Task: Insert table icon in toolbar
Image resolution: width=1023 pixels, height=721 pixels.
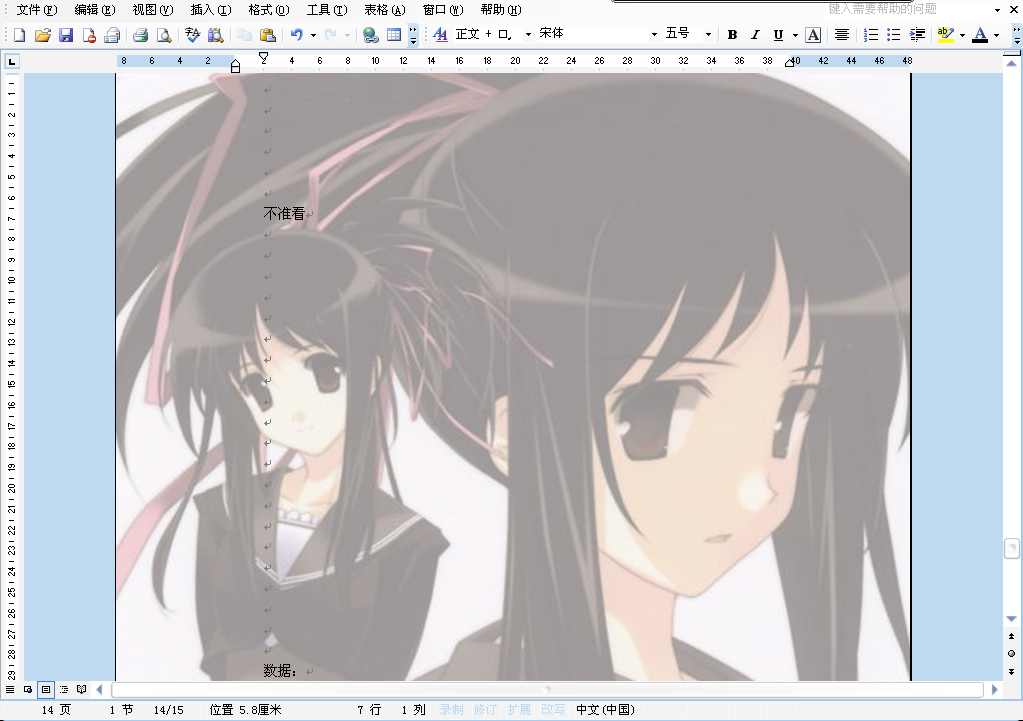Action: tap(393, 35)
